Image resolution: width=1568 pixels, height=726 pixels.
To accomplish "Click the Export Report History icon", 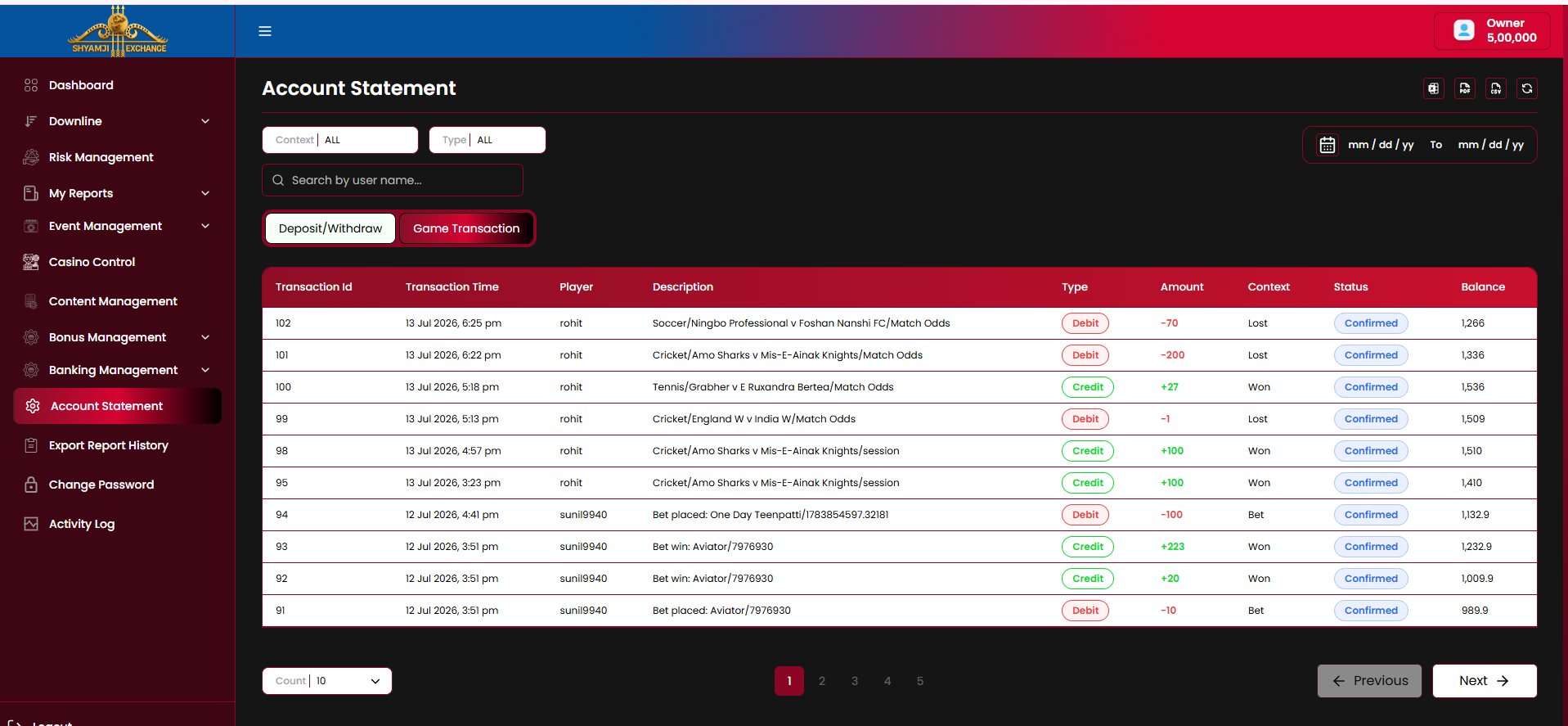I will [31, 445].
